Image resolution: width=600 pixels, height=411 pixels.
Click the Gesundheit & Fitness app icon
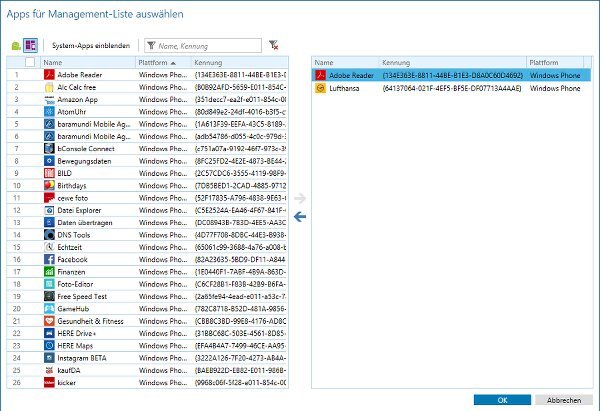49,321
